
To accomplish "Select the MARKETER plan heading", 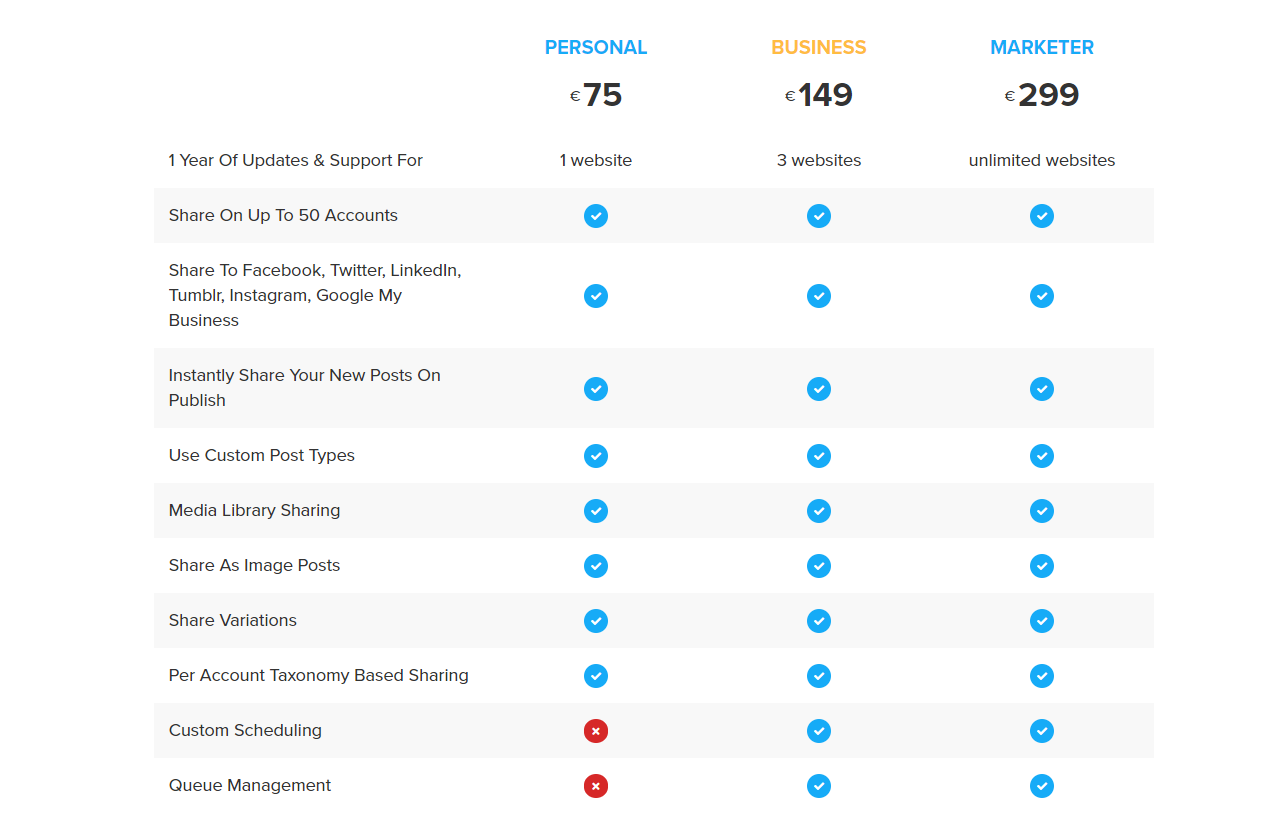I will point(1042,47).
